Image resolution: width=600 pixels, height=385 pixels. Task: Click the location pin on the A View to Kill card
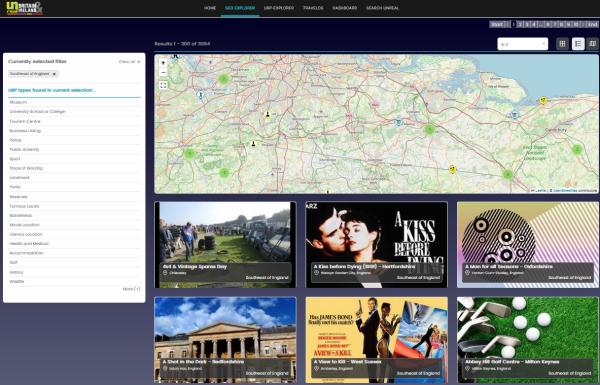pyautogui.click(x=316, y=369)
